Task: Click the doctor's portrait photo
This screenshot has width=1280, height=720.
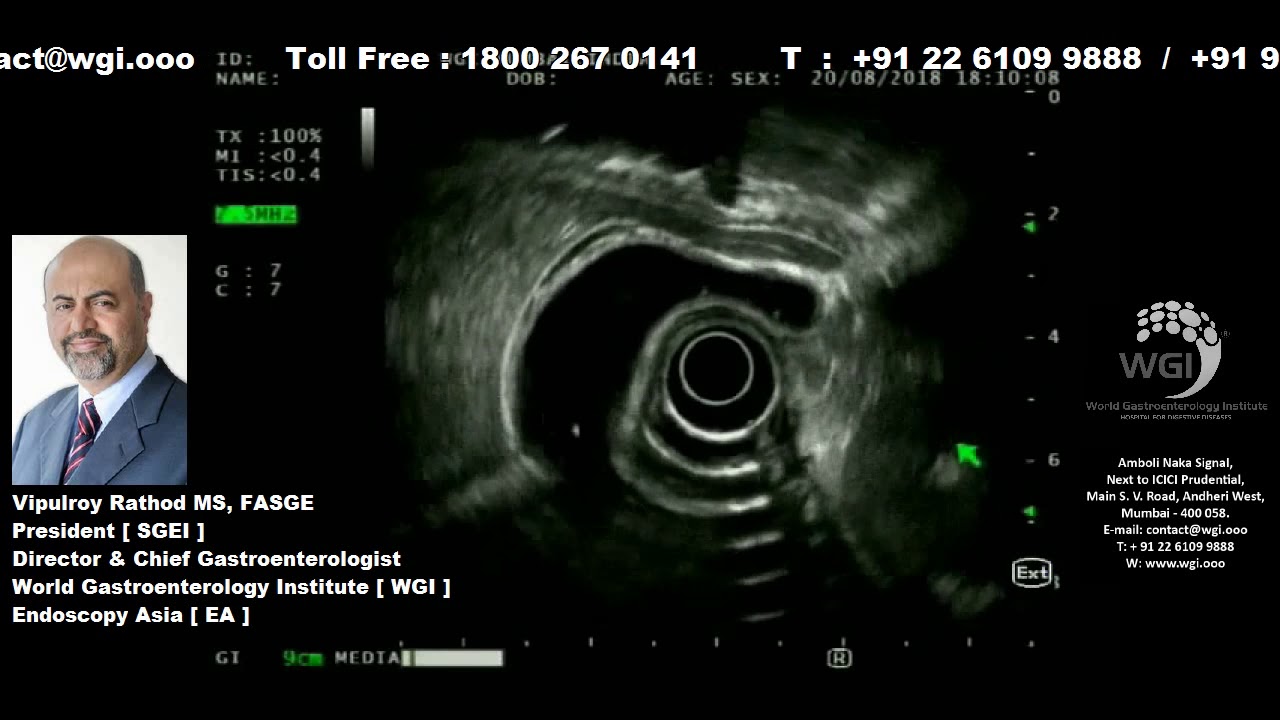Action: pos(99,360)
